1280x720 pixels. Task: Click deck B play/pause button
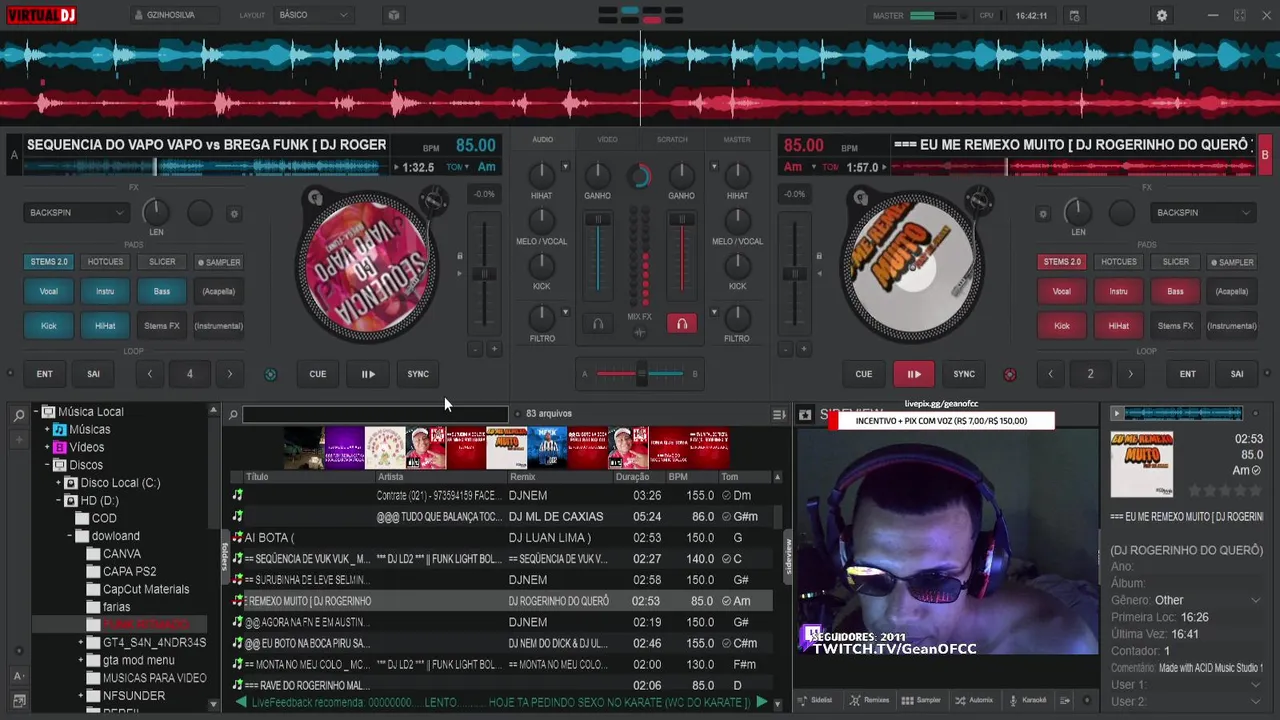(x=914, y=374)
